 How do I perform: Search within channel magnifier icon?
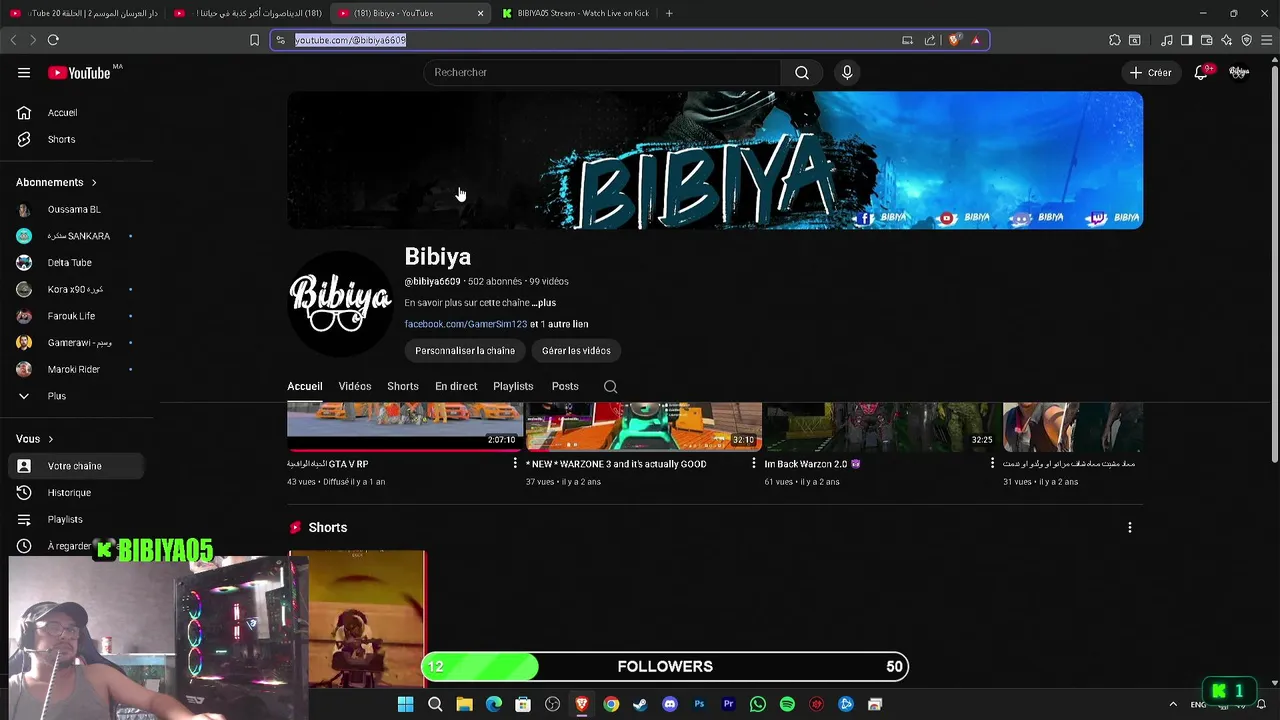(610, 386)
